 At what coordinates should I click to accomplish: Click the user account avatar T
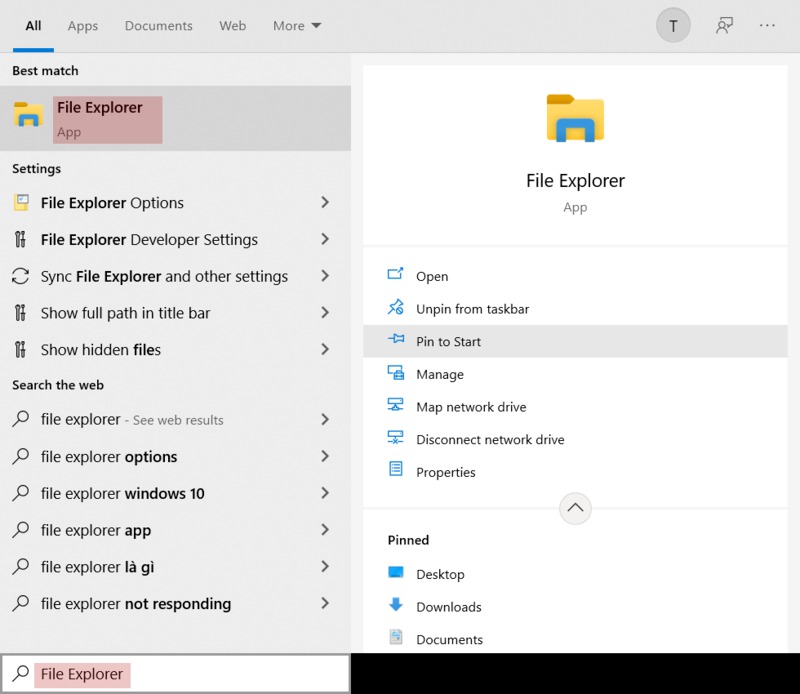[x=673, y=25]
